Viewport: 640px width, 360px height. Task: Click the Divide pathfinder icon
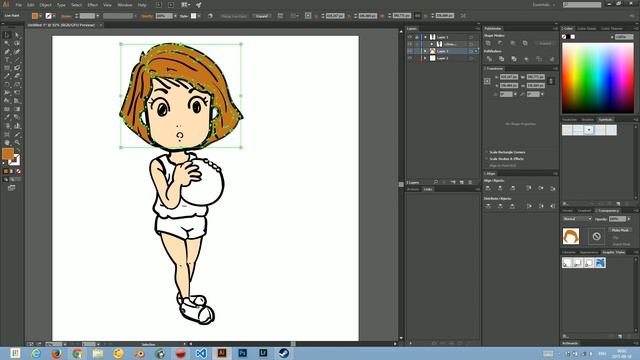click(x=489, y=59)
